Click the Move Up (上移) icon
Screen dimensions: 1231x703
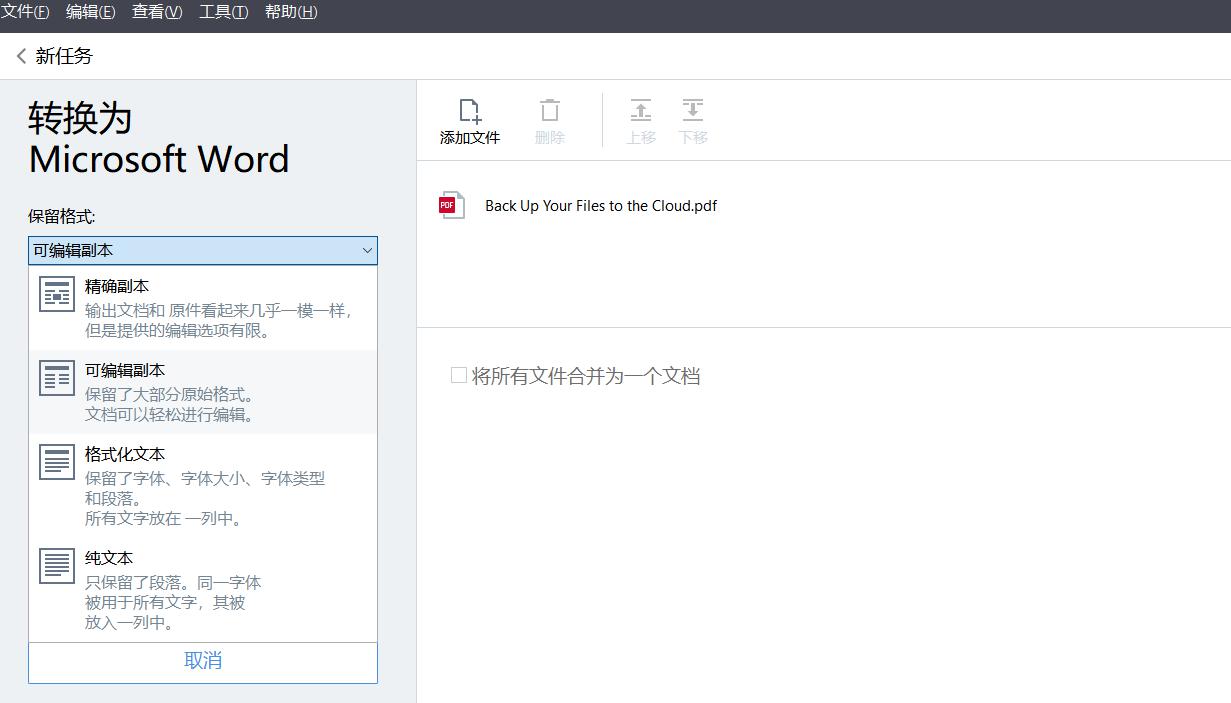(x=641, y=110)
